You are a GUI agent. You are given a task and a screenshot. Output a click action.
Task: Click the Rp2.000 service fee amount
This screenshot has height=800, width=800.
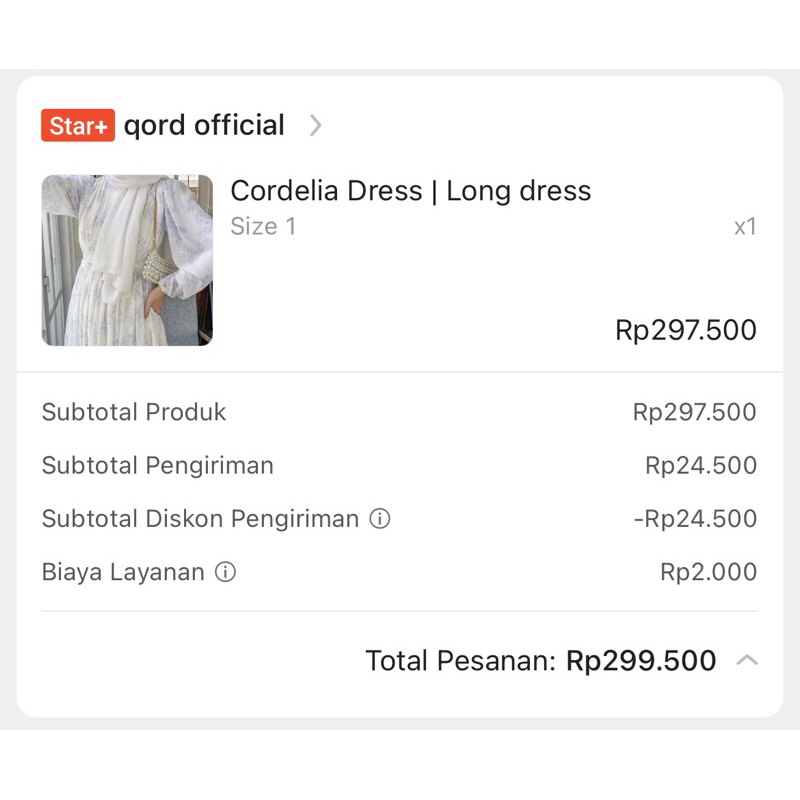[708, 572]
